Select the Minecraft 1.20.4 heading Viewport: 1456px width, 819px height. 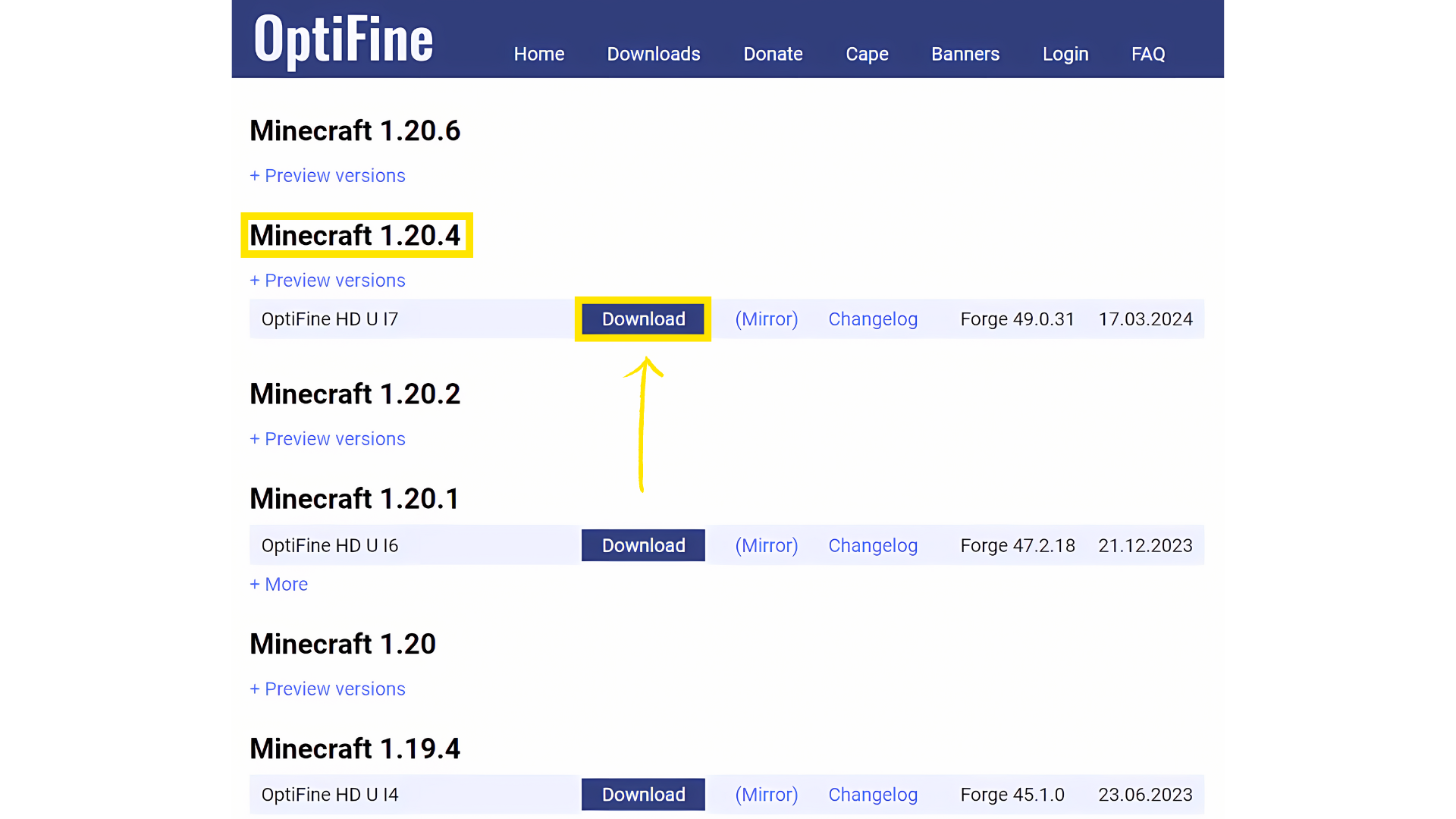click(x=355, y=235)
